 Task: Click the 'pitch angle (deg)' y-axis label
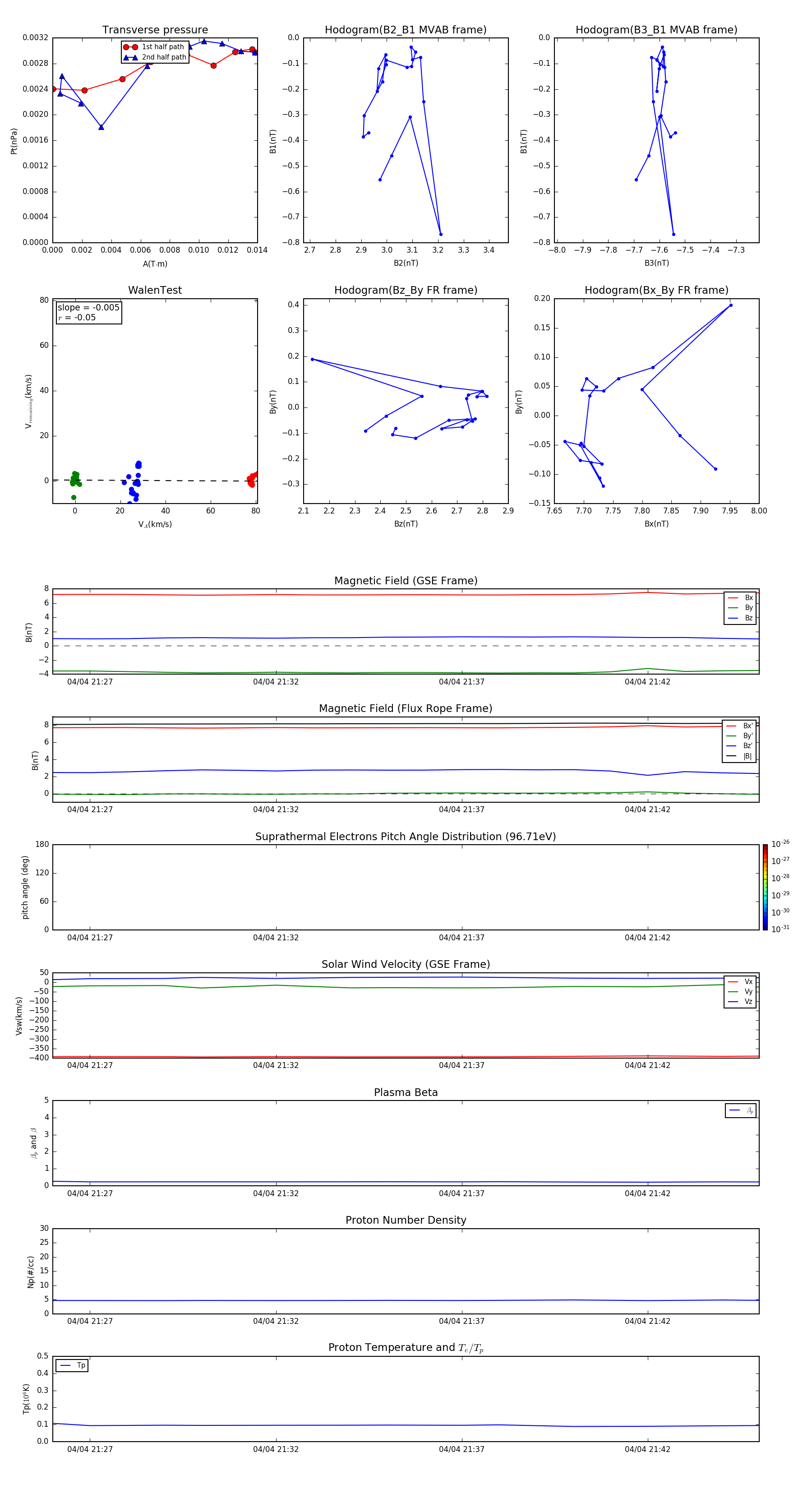point(25,887)
